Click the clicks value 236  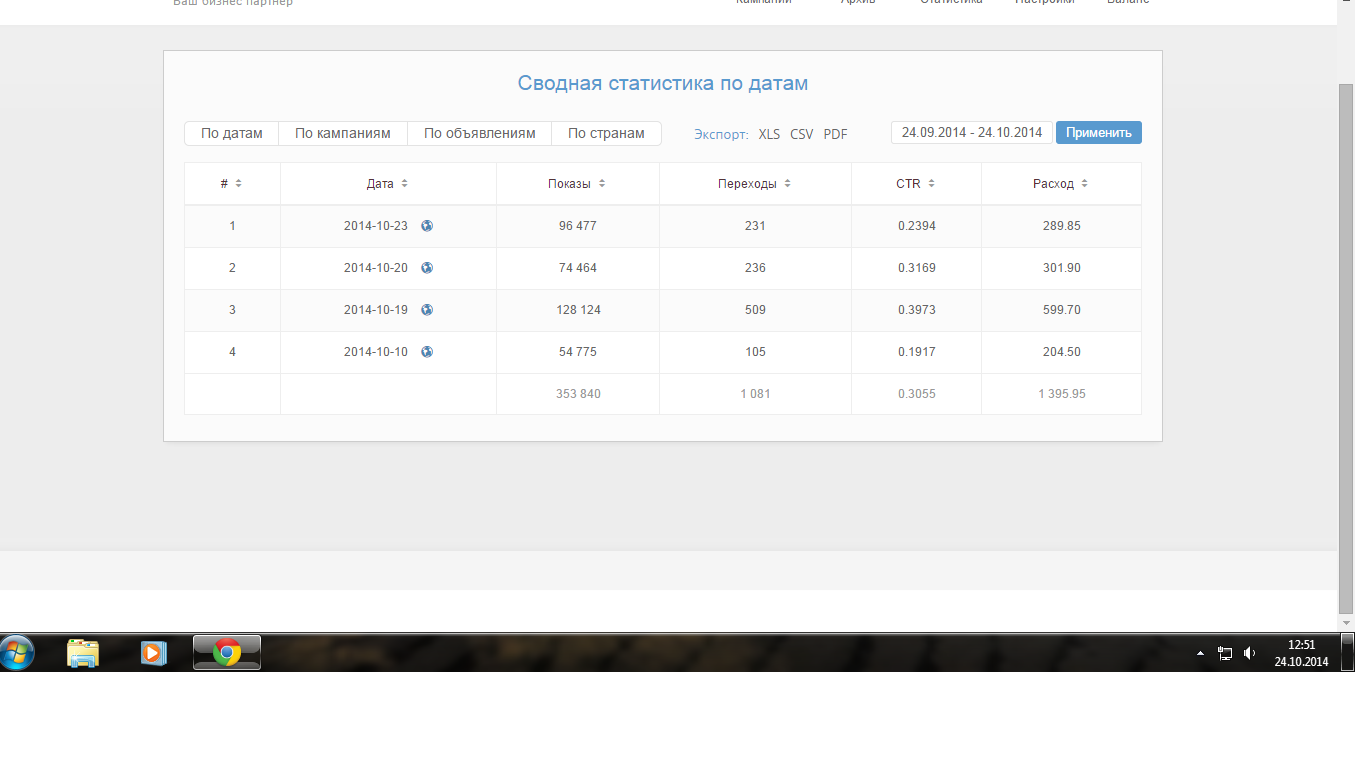click(755, 268)
